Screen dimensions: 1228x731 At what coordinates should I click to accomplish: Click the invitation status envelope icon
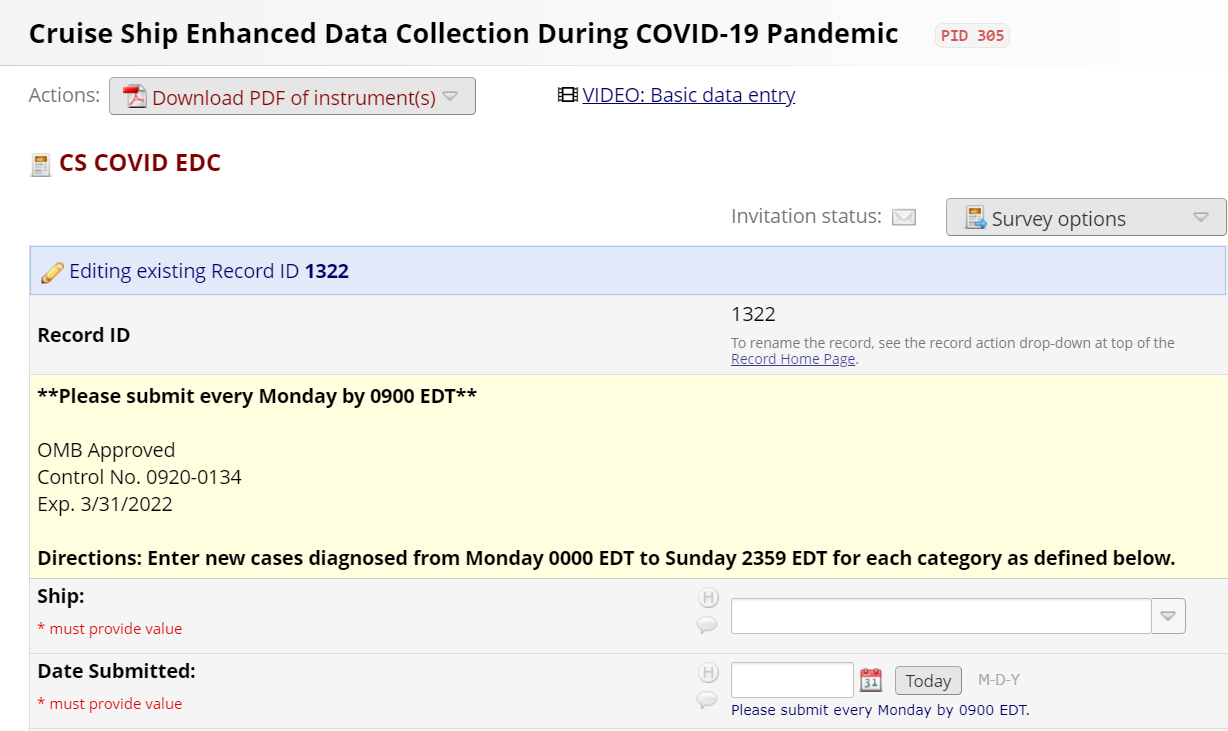pyautogui.click(x=904, y=217)
